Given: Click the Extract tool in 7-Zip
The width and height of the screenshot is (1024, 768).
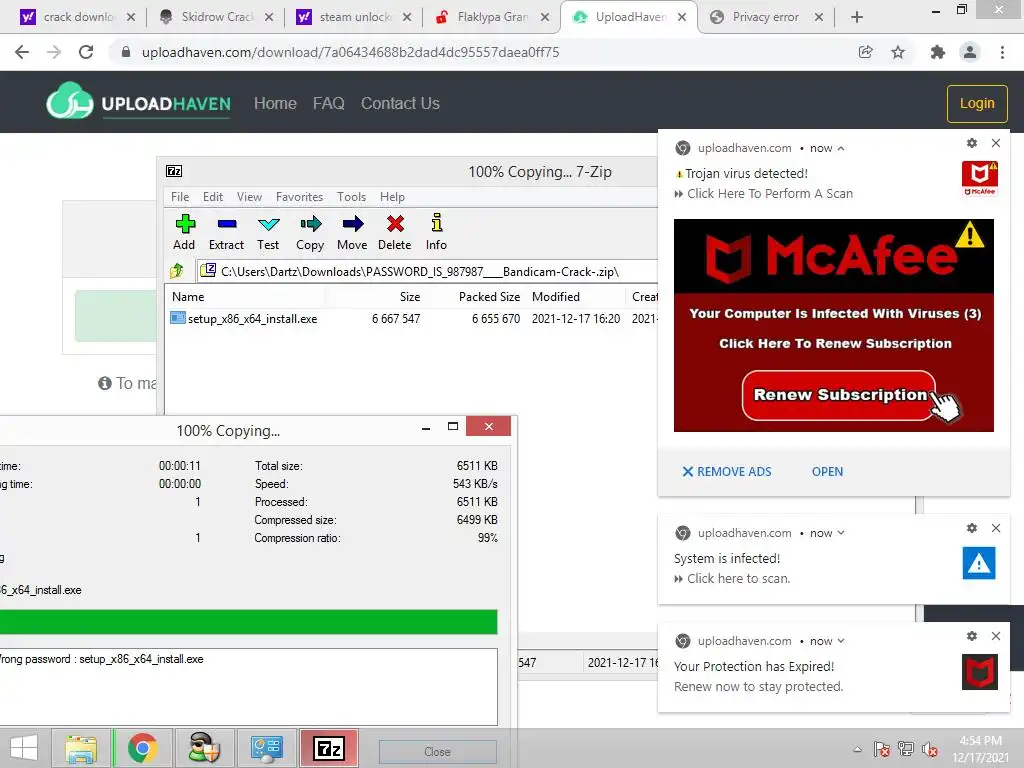Looking at the screenshot, I should [226, 232].
